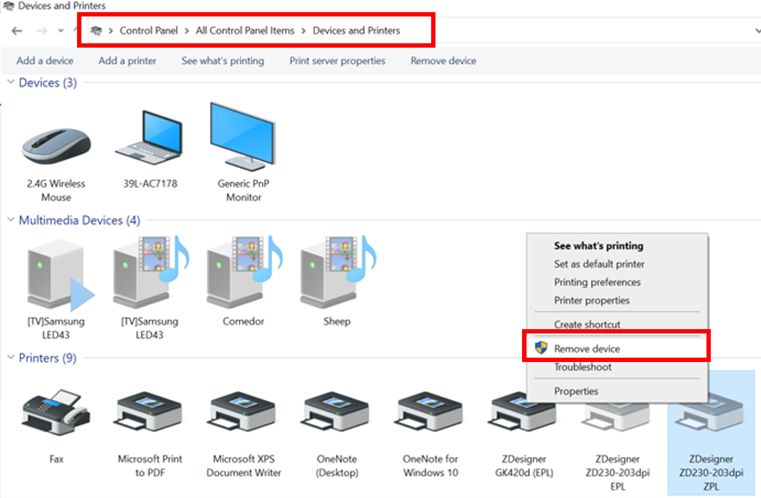The image size is (761, 498).
Task: Click the Back navigation arrow
Action: 17,31
